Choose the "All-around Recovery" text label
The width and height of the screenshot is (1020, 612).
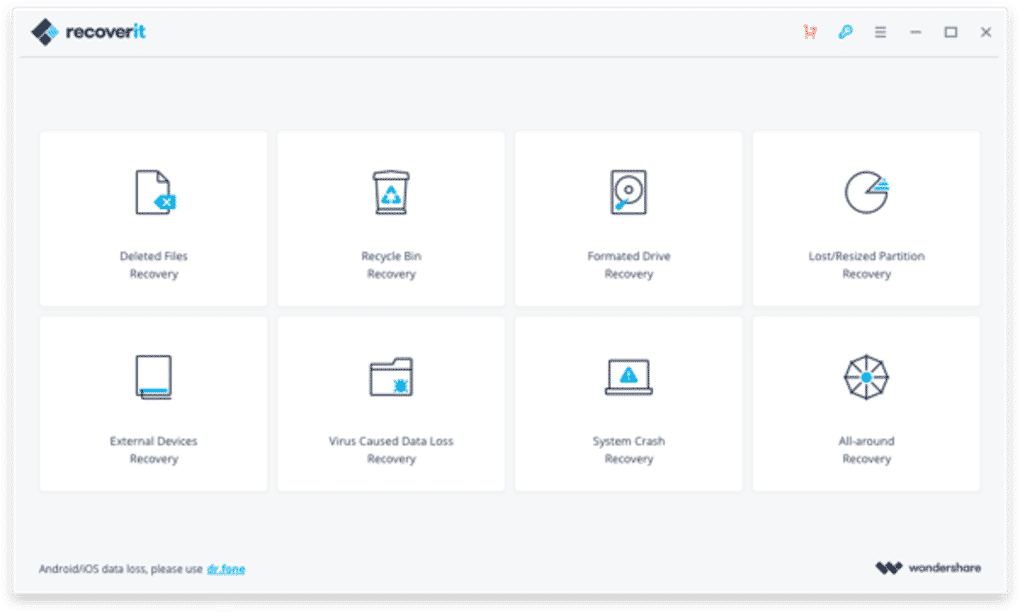click(x=866, y=450)
